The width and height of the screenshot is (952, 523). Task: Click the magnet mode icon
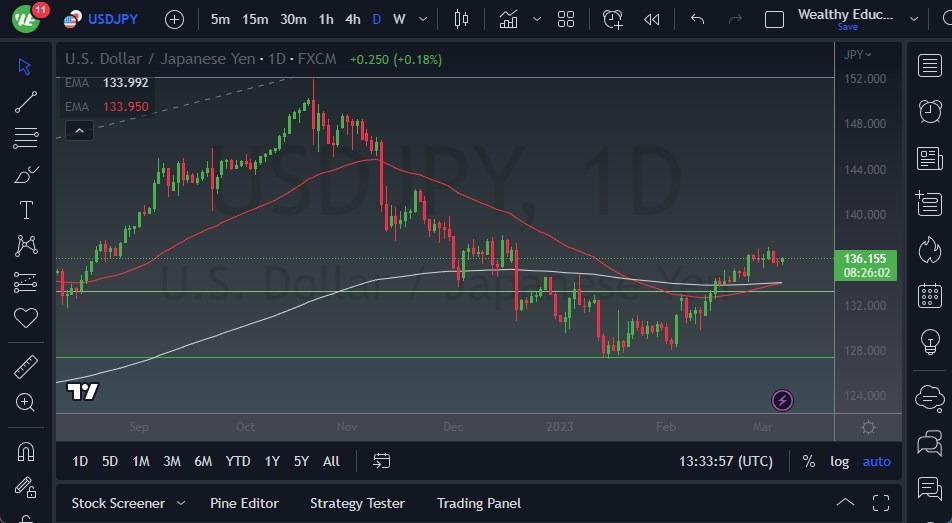click(x=26, y=452)
